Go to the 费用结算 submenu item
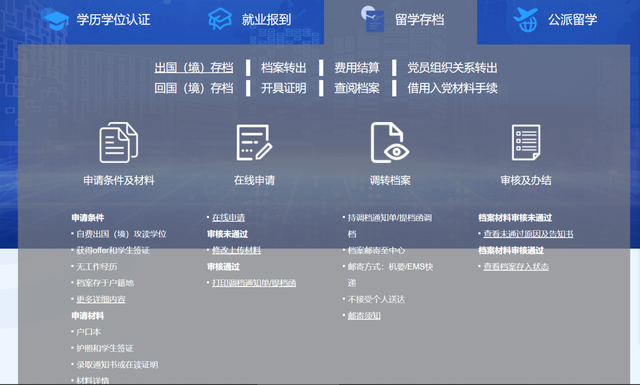Viewport: 640px width, 385px height. point(357,67)
